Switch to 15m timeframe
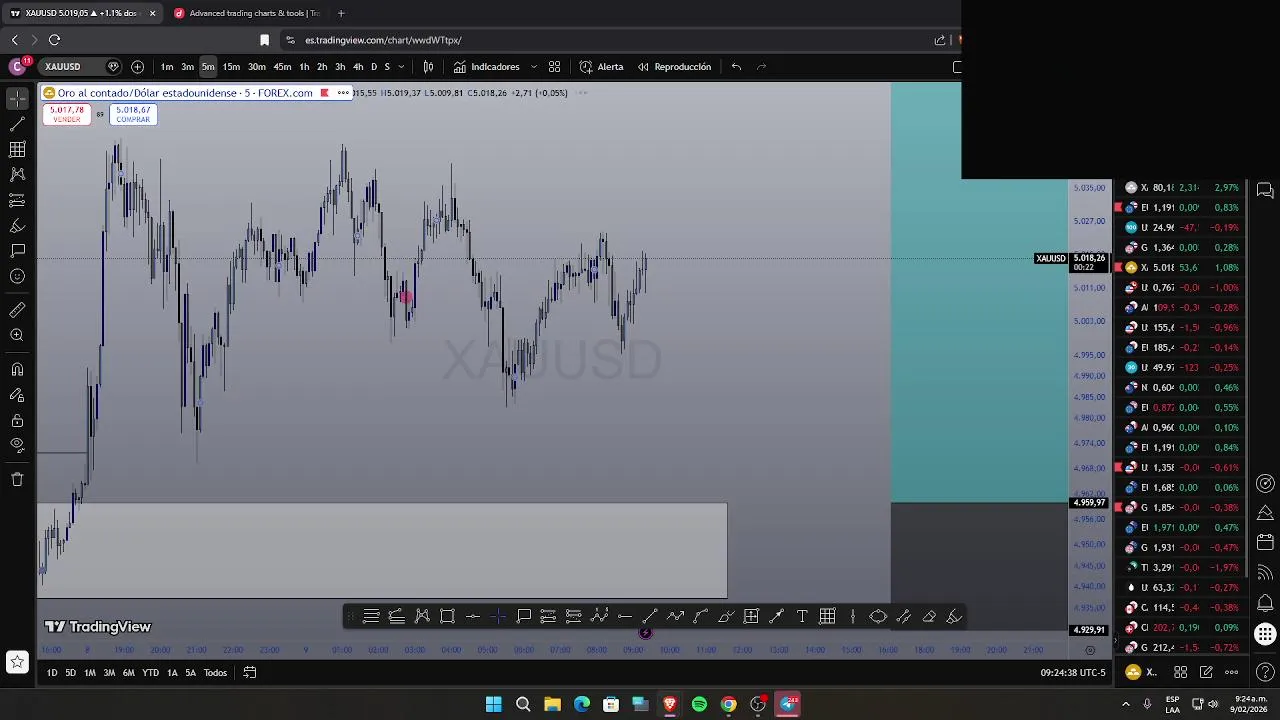 tap(231, 67)
